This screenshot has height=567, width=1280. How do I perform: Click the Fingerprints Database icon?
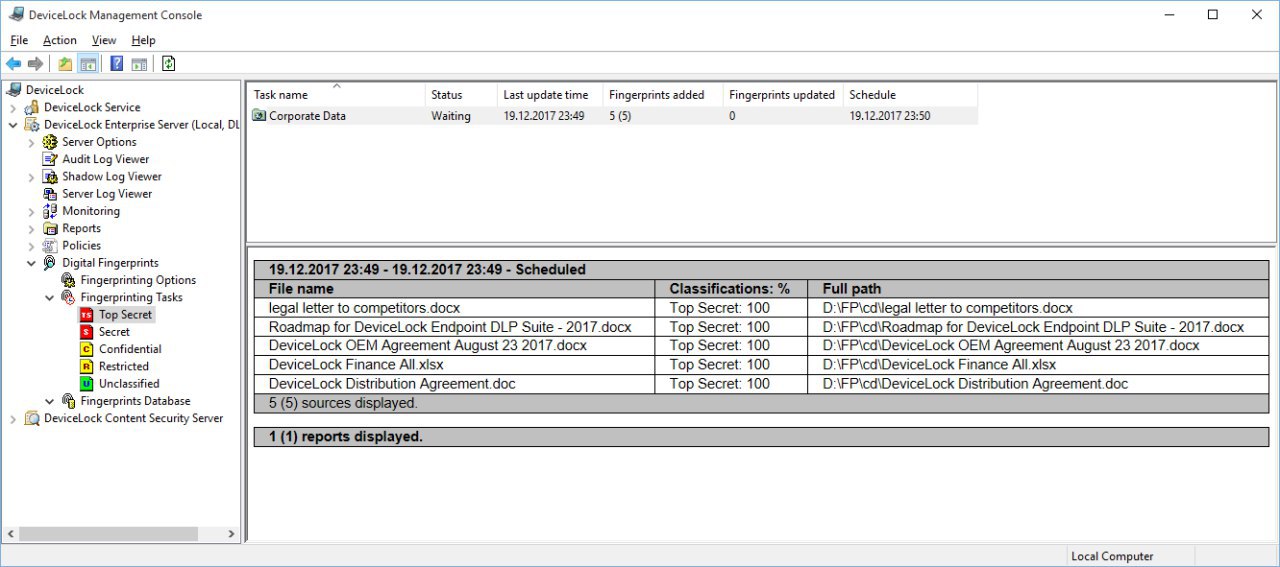point(68,401)
